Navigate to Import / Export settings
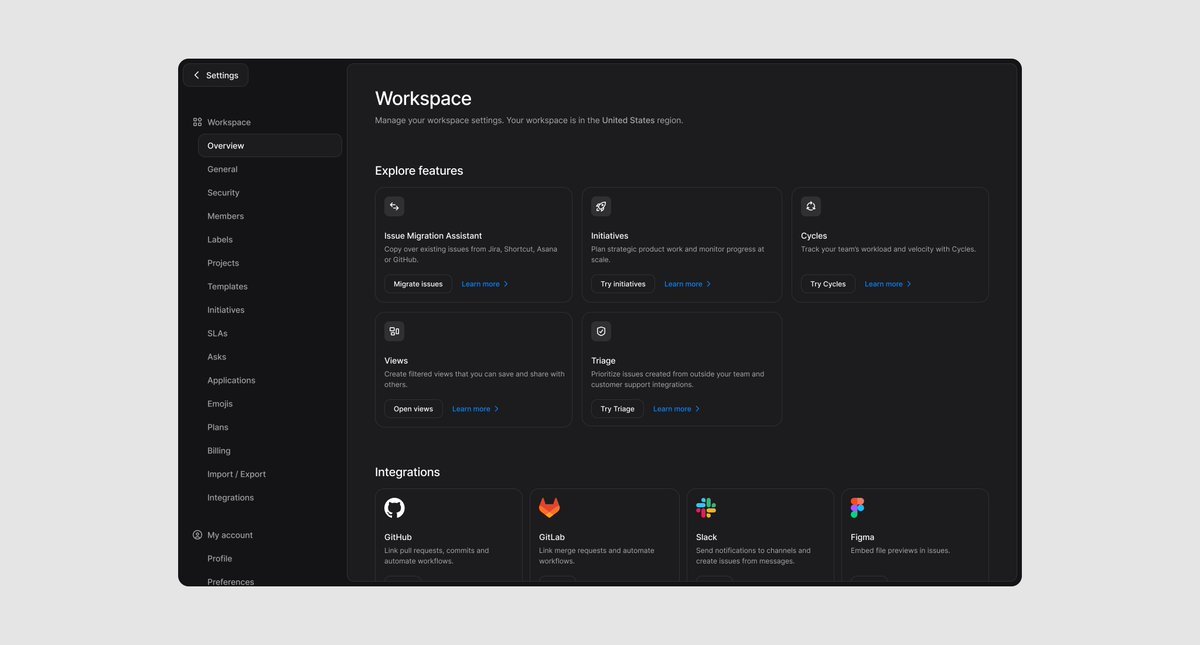 pyautogui.click(x=236, y=474)
